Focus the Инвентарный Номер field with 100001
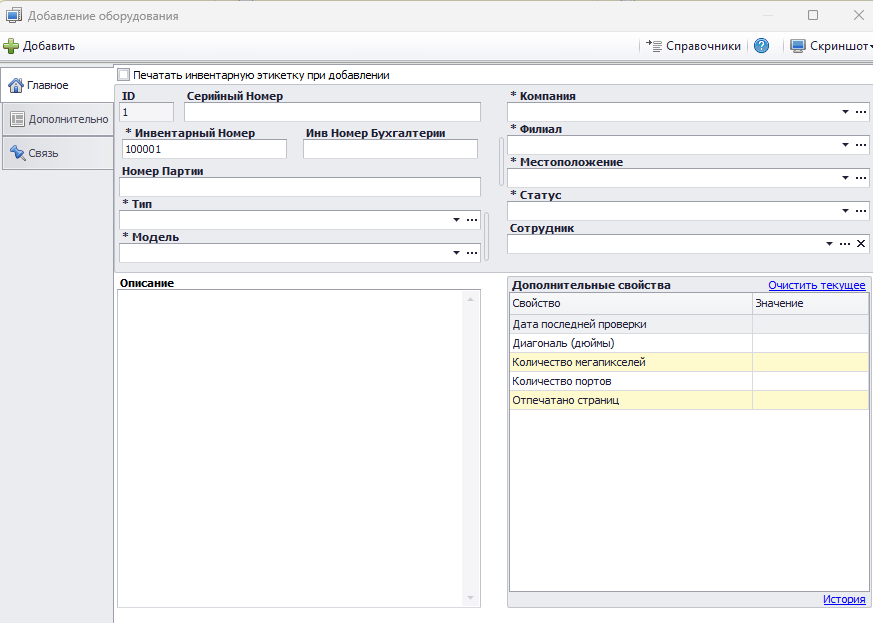 pos(204,149)
